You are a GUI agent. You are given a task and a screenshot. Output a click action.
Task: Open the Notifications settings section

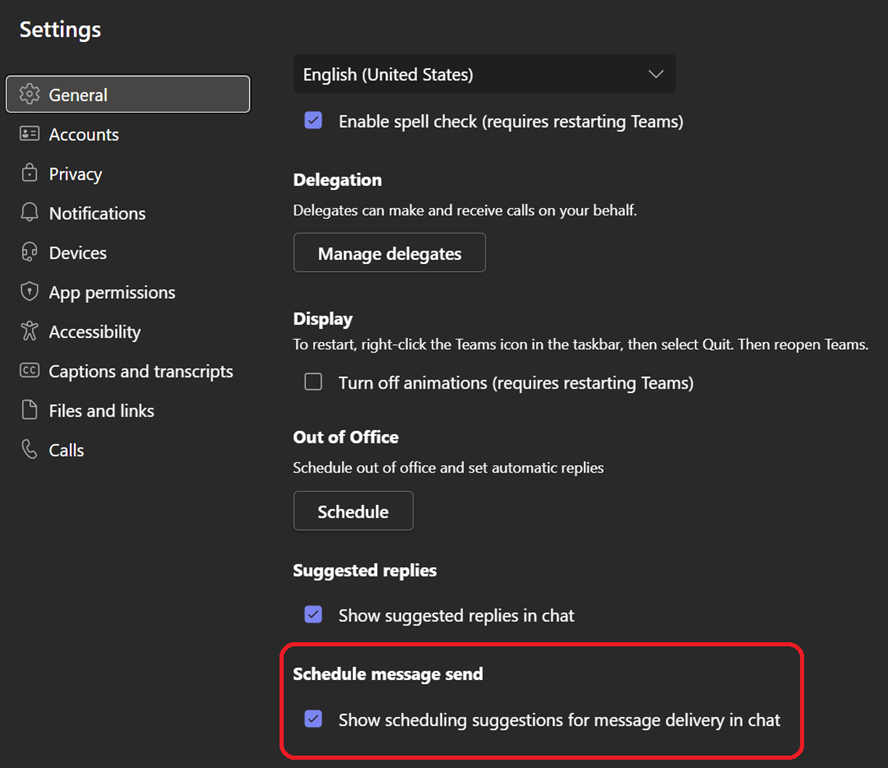click(x=97, y=213)
